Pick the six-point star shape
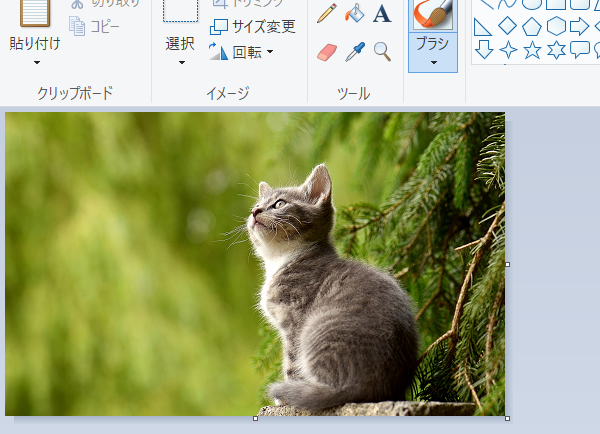The width and height of the screenshot is (600, 434). coord(556,50)
